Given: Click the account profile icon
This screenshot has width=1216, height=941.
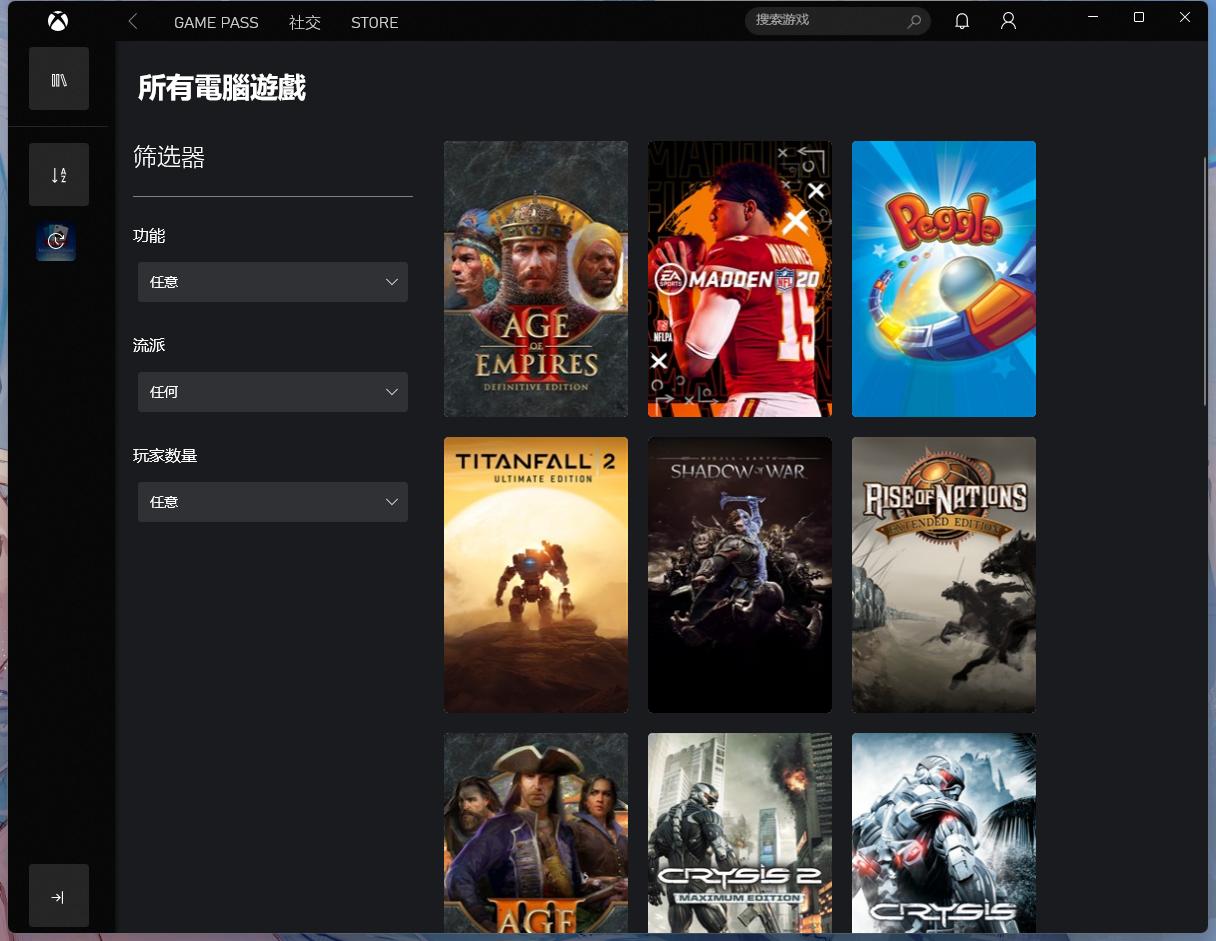Looking at the screenshot, I should click(1008, 20).
